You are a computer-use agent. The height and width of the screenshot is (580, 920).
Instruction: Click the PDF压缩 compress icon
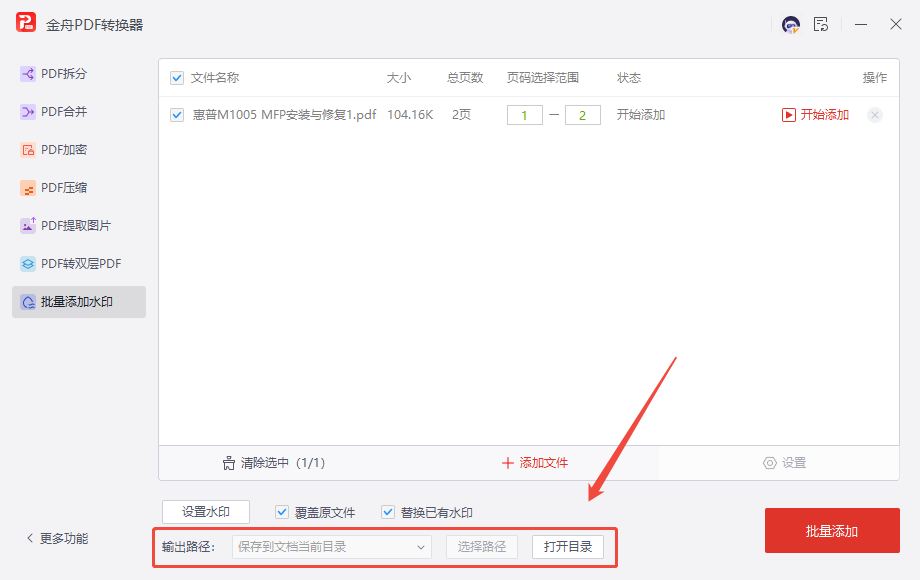pos(28,188)
